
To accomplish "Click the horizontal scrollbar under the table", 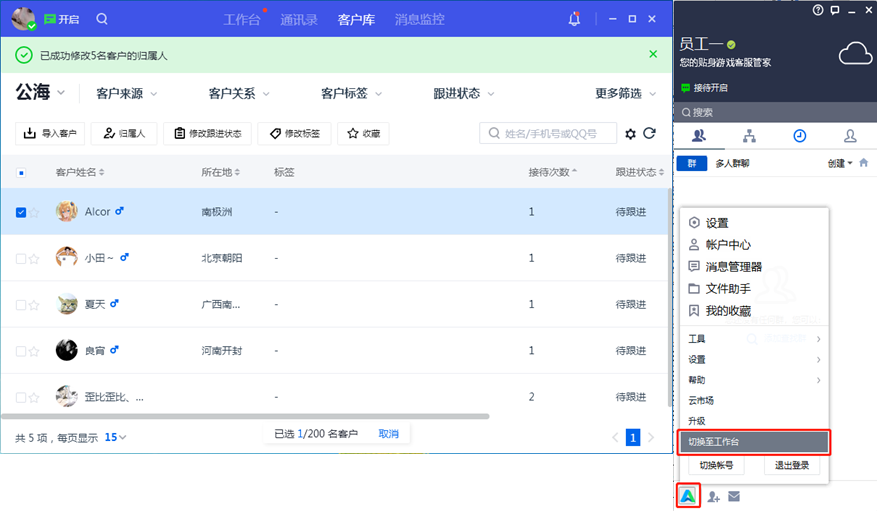I will click(x=246, y=416).
